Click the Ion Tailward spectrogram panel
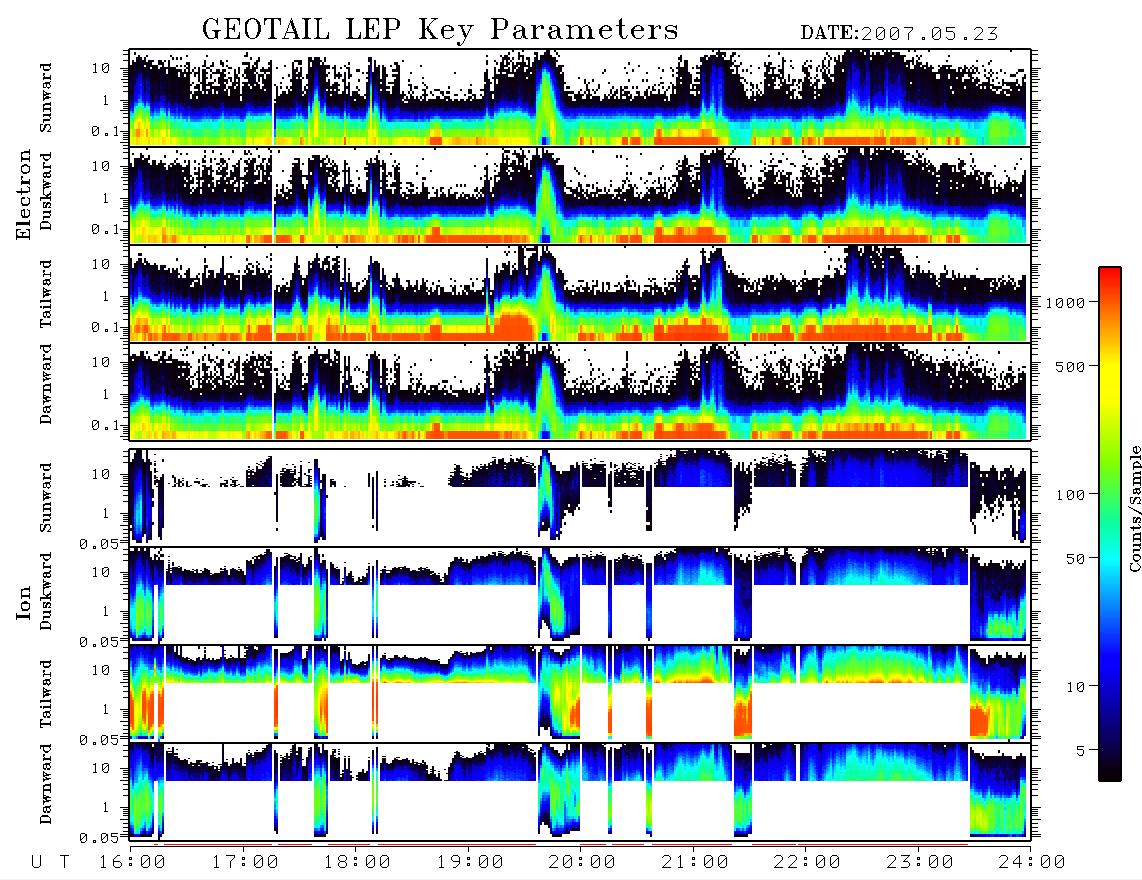This screenshot has height=880, width=1142. (579, 694)
